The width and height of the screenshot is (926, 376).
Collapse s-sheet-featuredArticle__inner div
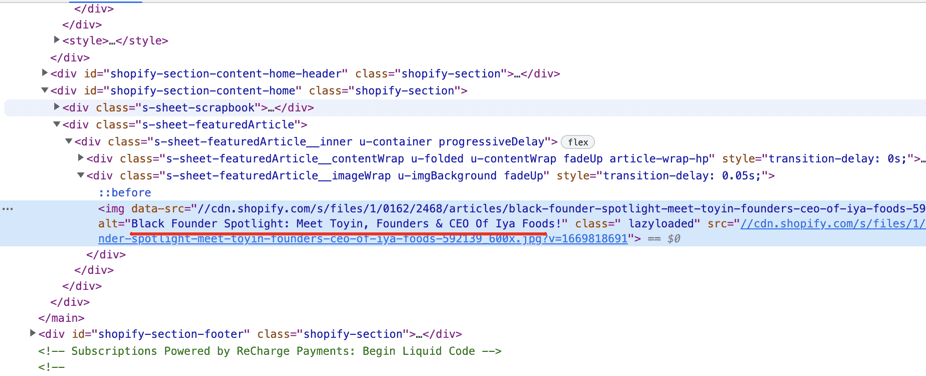coord(69,141)
